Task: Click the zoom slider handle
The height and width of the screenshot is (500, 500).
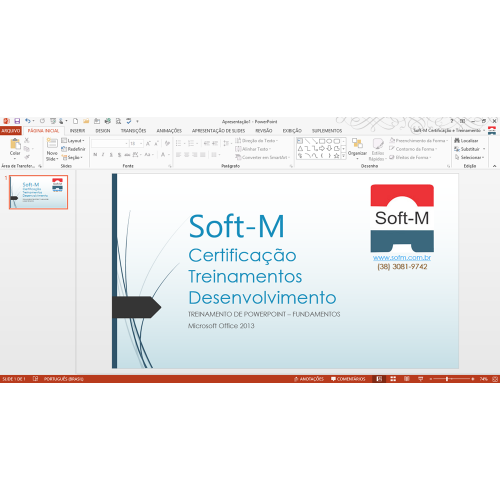Action: point(447,379)
